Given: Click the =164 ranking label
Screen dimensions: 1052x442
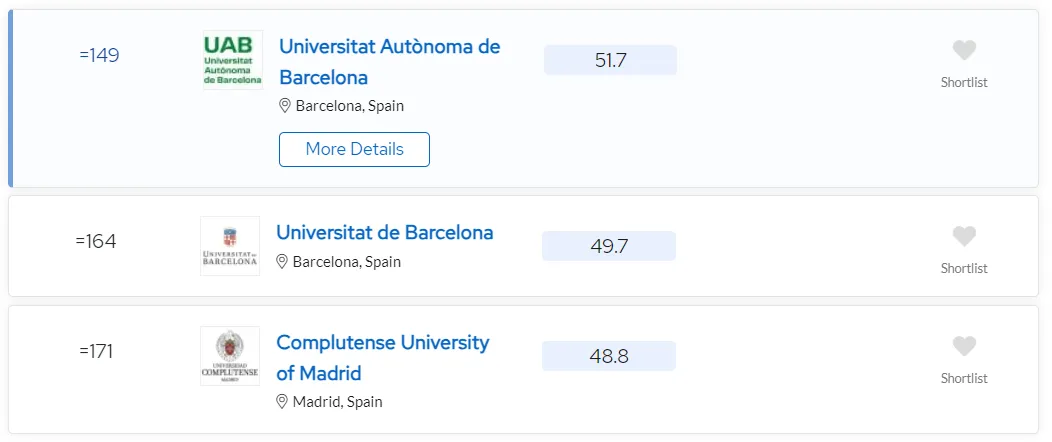Looking at the screenshot, I should (x=96, y=241).
